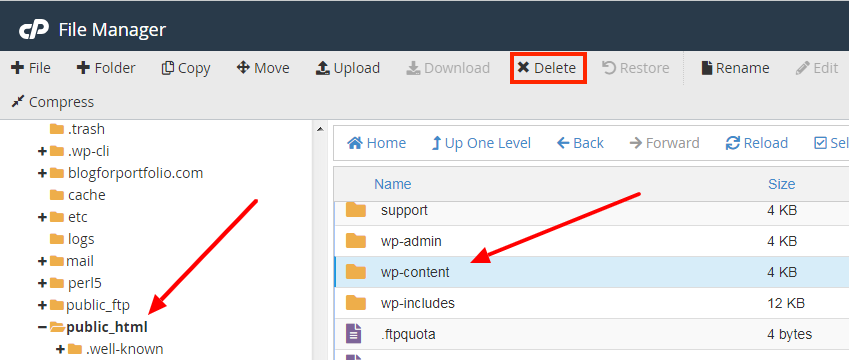
Task: Select mail label in the folder tree
Action: (x=80, y=261)
